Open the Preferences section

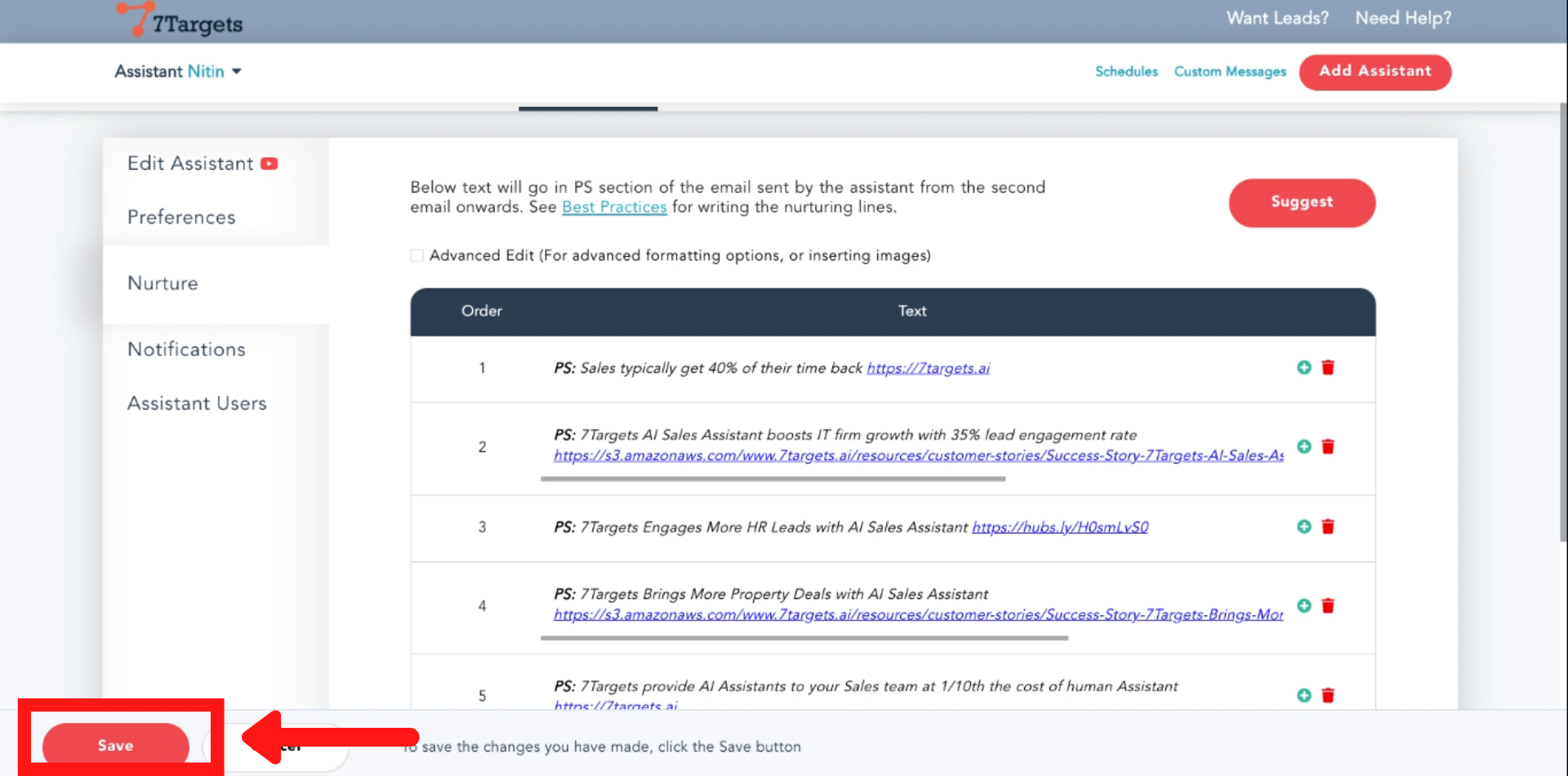click(x=181, y=217)
